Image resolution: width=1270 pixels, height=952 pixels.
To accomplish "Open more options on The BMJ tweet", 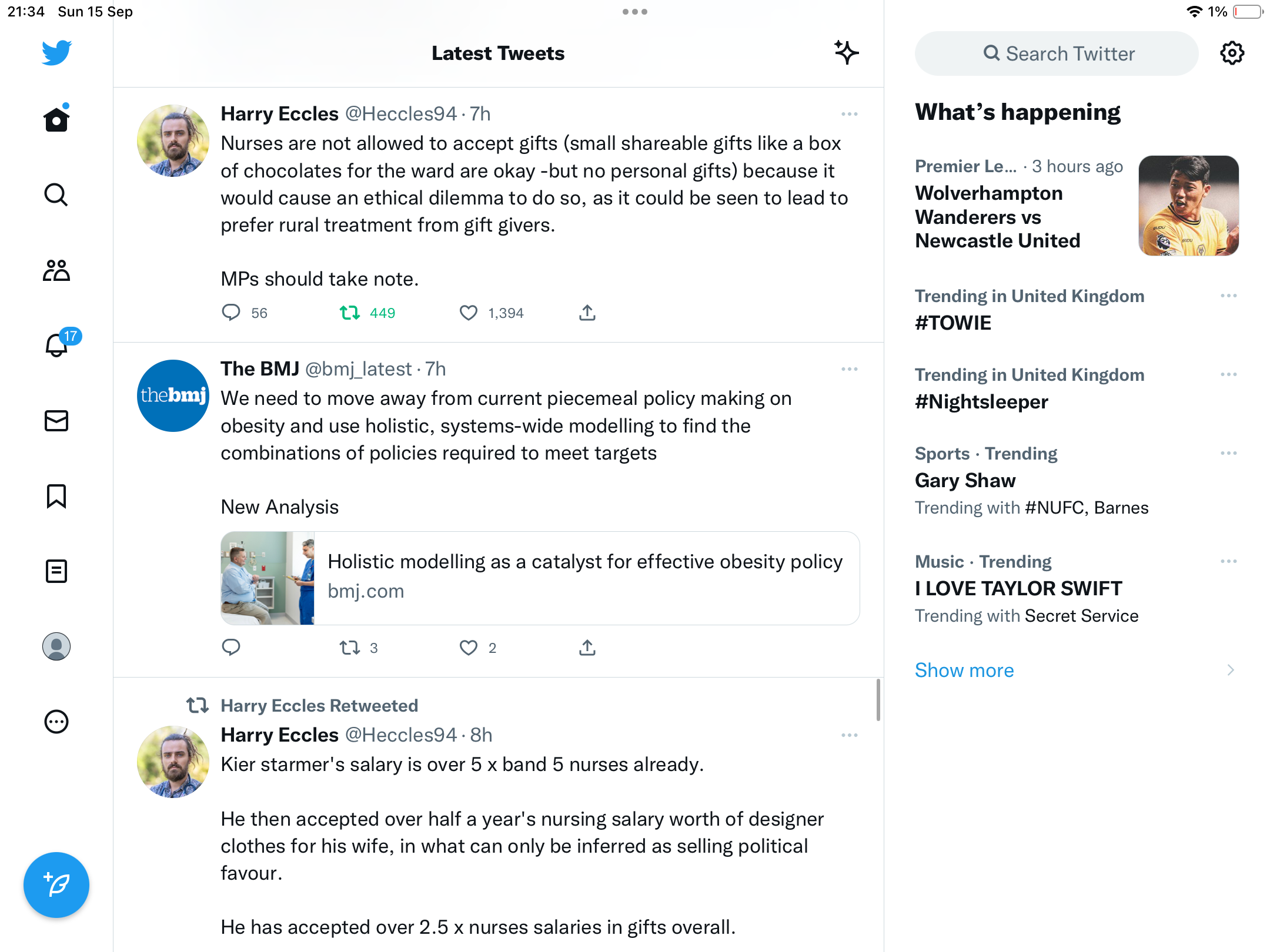I will click(850, 369).
